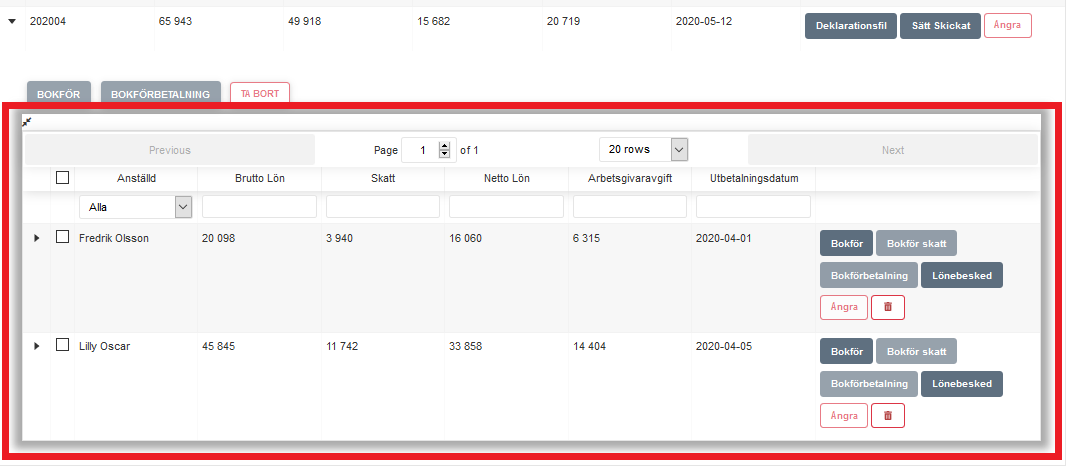Image resolution: width=1067 pixels, height=466 pixels.
Task: Expand the Lilly Oscar row details
Action: tap(37, 346)
